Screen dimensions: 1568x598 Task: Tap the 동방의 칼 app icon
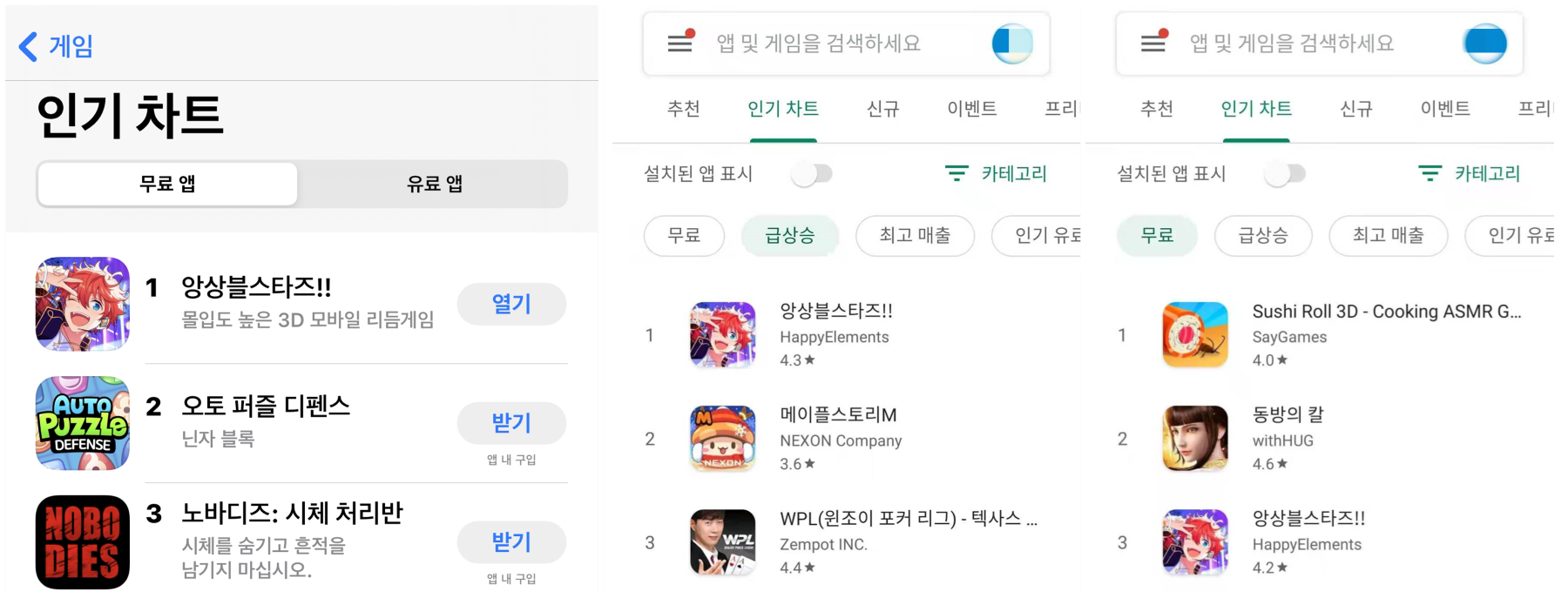tap(1195, 439)
